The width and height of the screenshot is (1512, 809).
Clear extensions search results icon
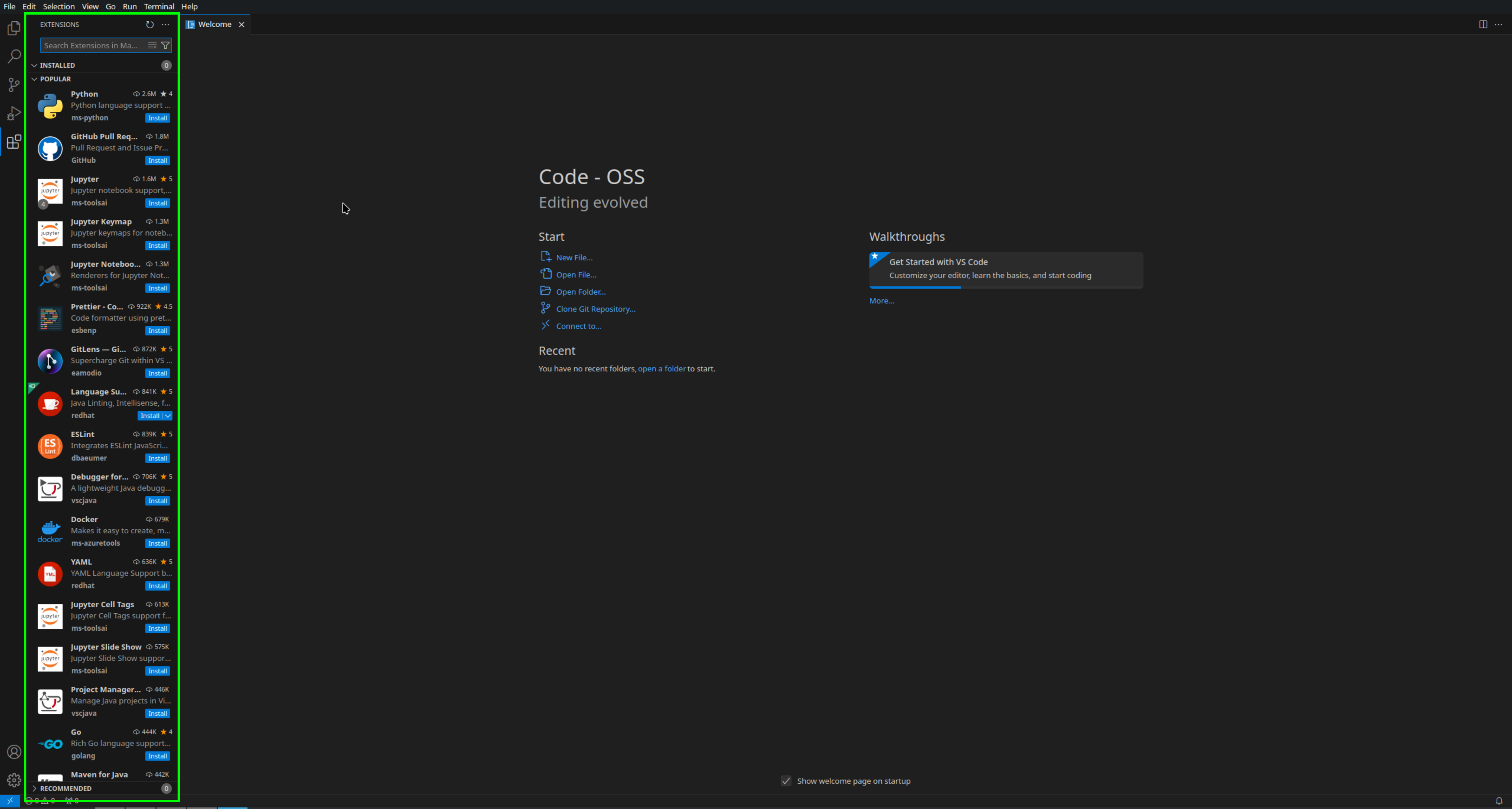(152, 45)
